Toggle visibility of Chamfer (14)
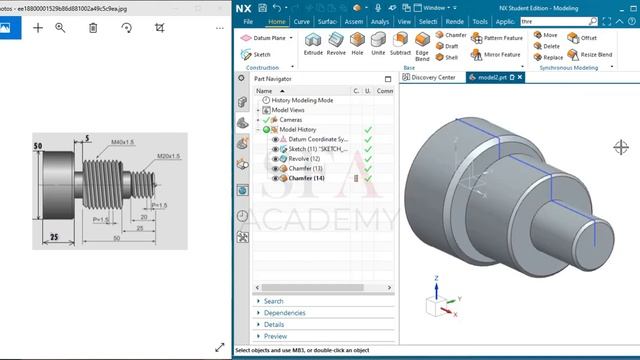The image size is (640, 360). 275,178
